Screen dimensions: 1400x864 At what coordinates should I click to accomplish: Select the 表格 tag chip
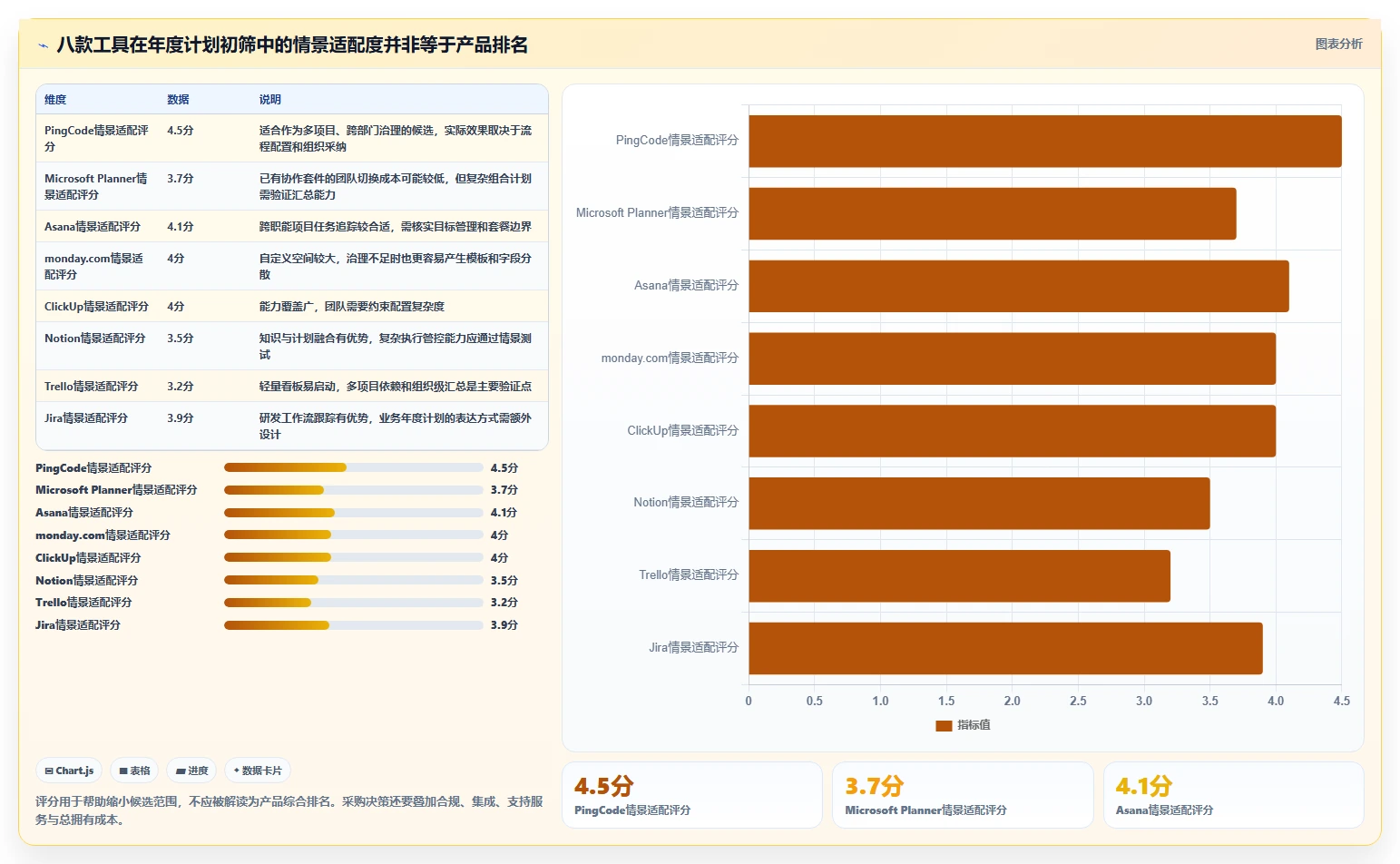point(134,771)
